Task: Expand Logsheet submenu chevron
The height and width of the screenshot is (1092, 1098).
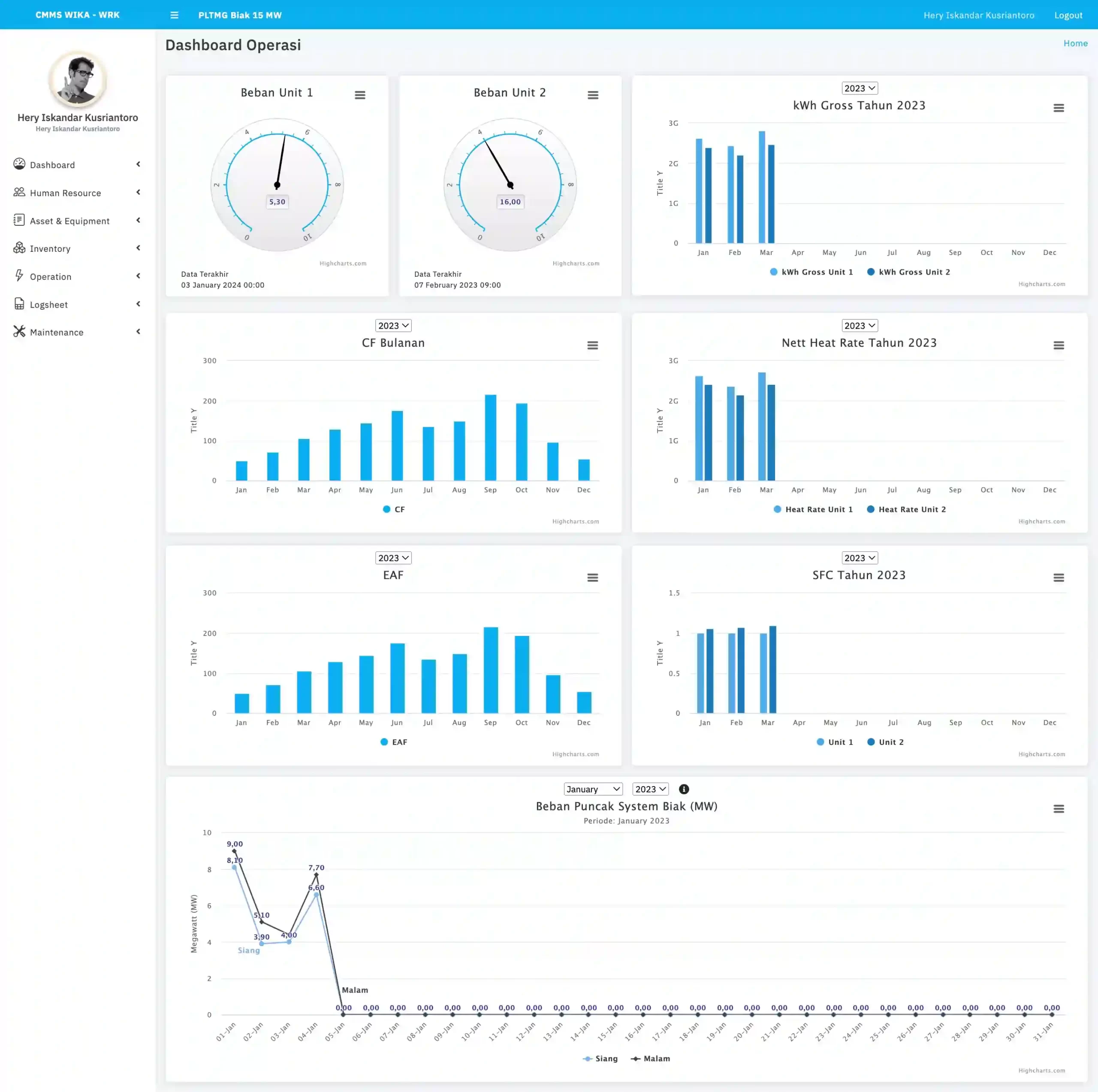Action: pos(138,304)
